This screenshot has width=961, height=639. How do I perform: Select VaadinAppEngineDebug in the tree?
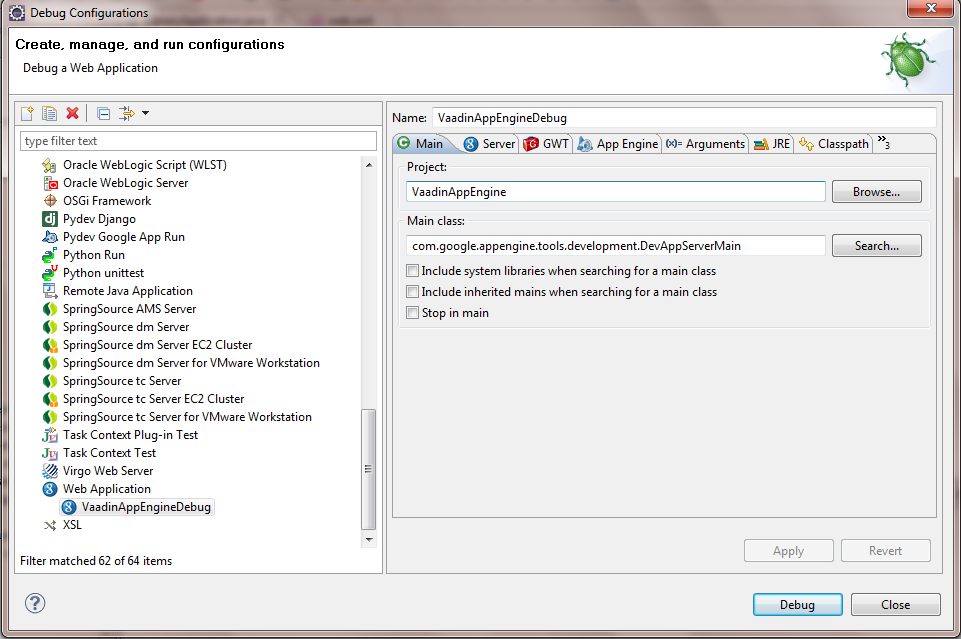145,507
